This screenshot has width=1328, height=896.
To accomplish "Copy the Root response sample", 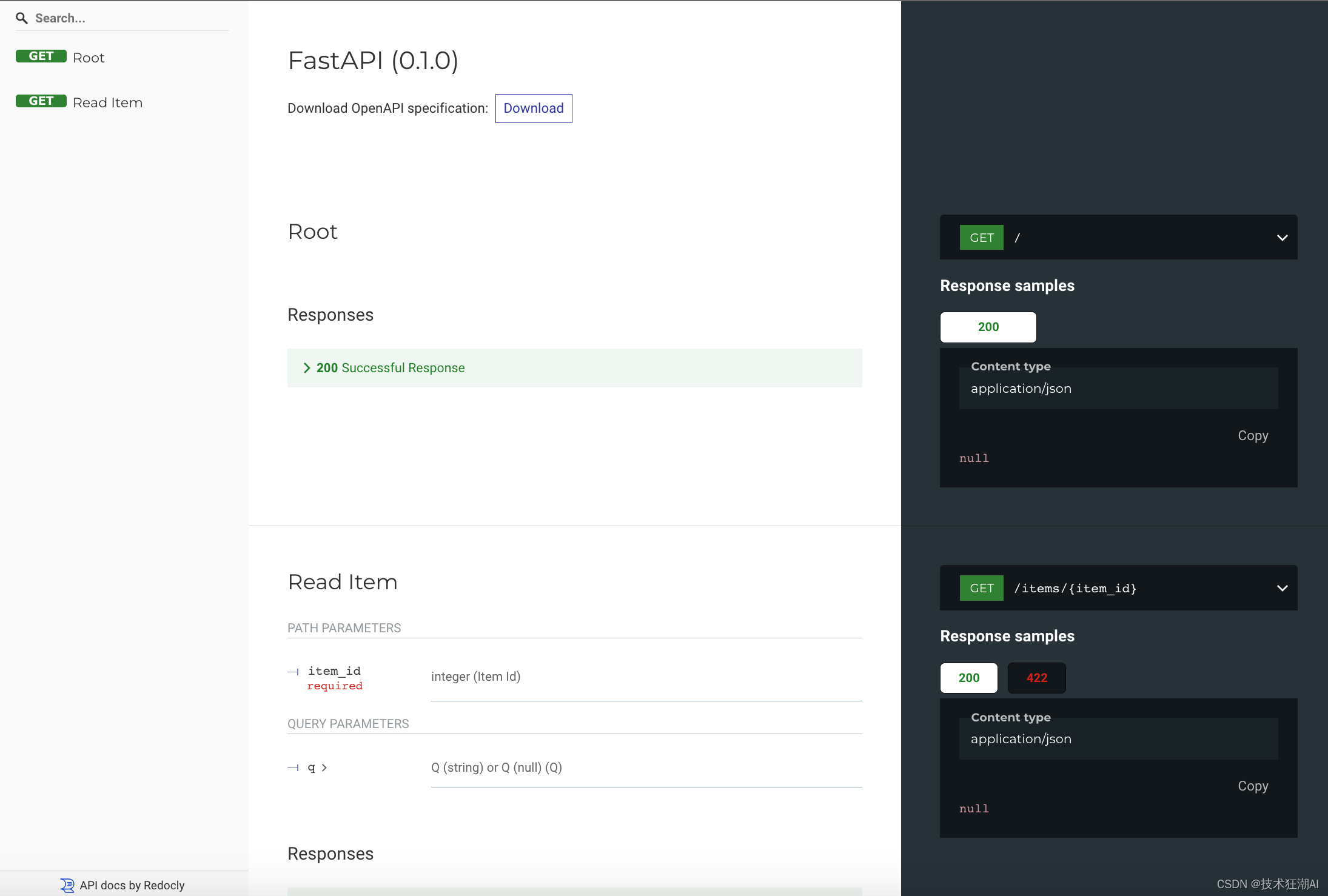I will pyautogui.click(x=1252, y=435).
